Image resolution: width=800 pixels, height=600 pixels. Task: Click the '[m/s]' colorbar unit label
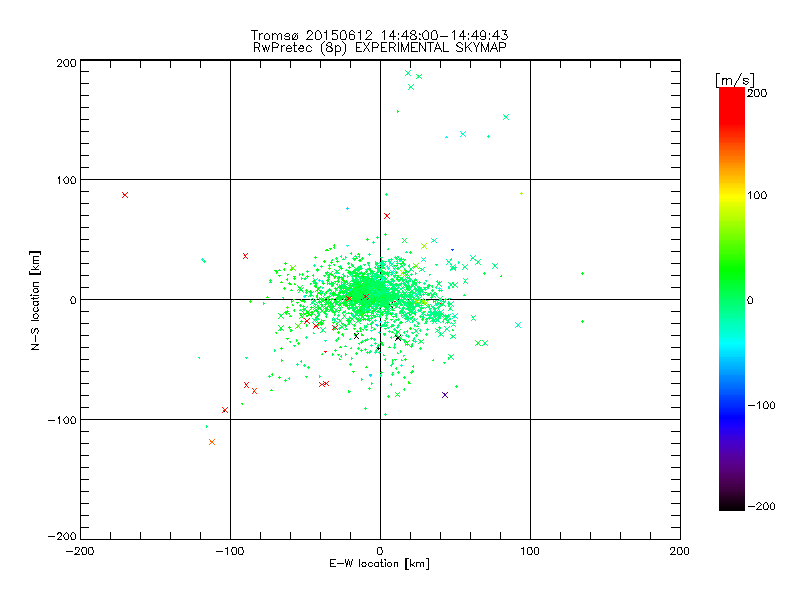tap(734, 80)
